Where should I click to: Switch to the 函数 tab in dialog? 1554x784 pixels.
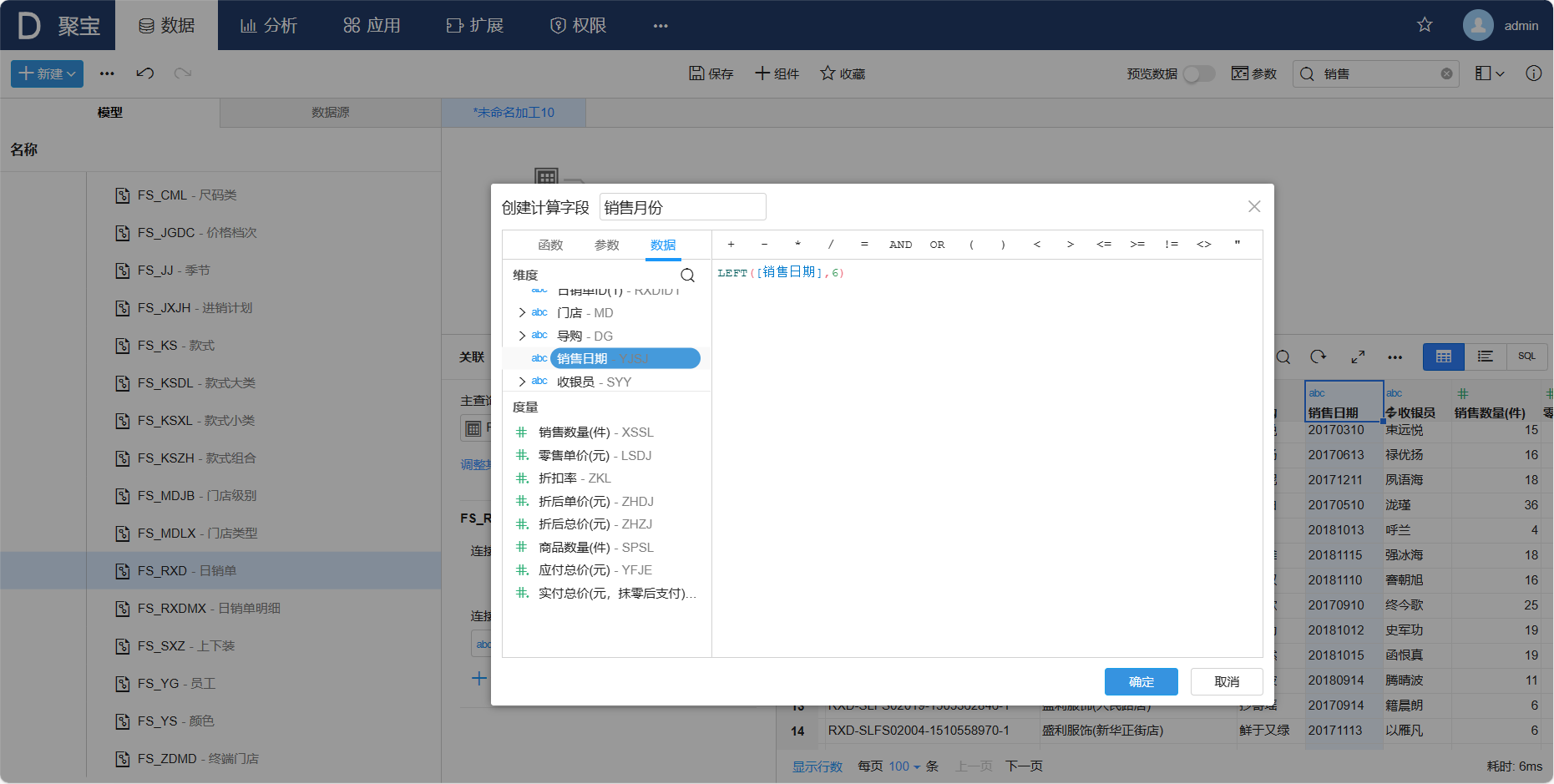550,245
